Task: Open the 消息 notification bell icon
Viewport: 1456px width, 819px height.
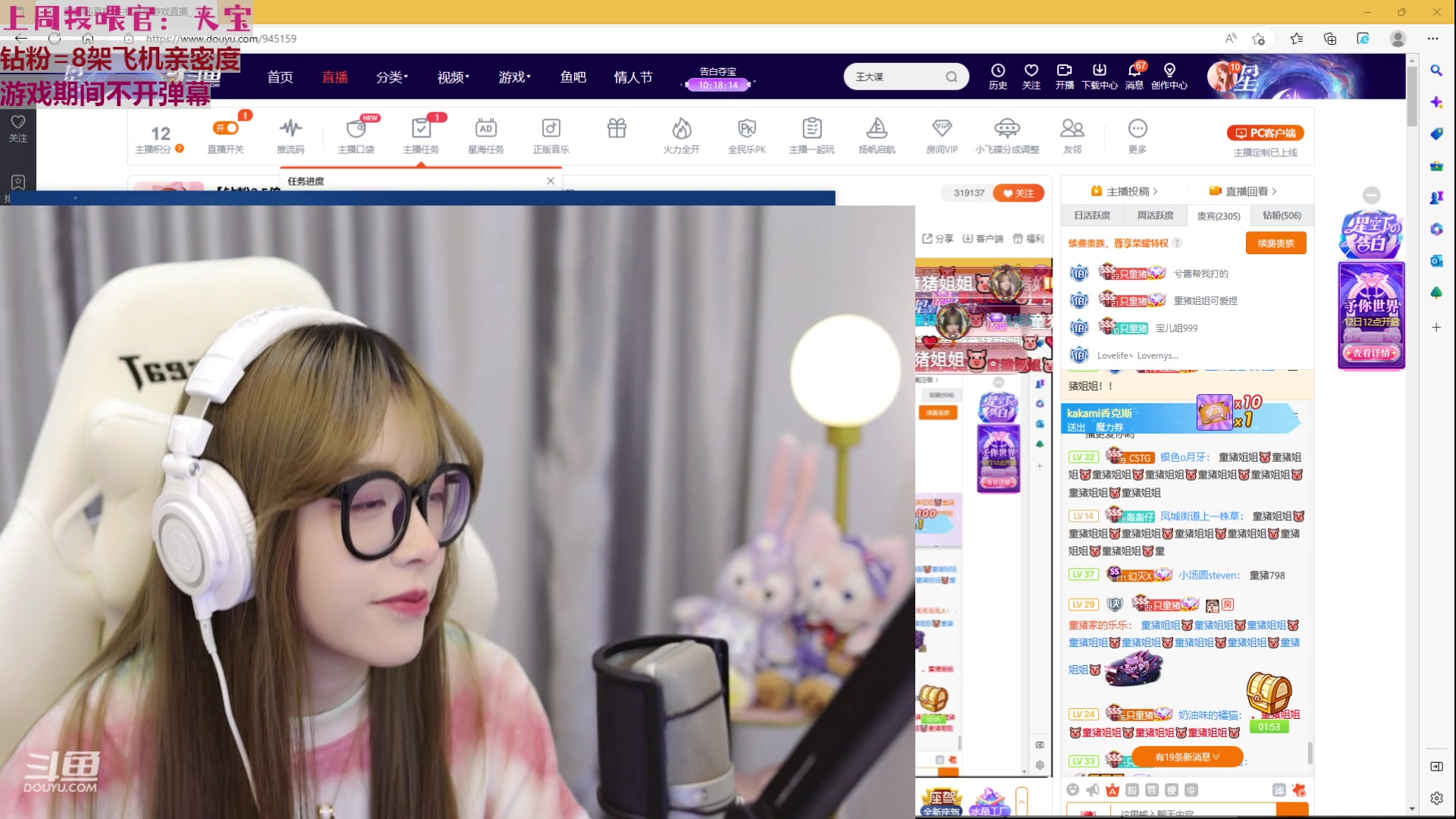Action: click(1134, 71)
